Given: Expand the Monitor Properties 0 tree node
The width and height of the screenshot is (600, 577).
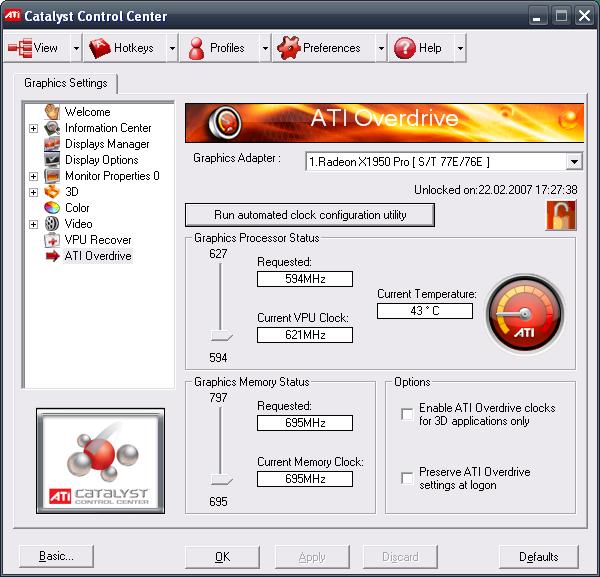Looking at the screenshot, I should (x=34, y=176).
